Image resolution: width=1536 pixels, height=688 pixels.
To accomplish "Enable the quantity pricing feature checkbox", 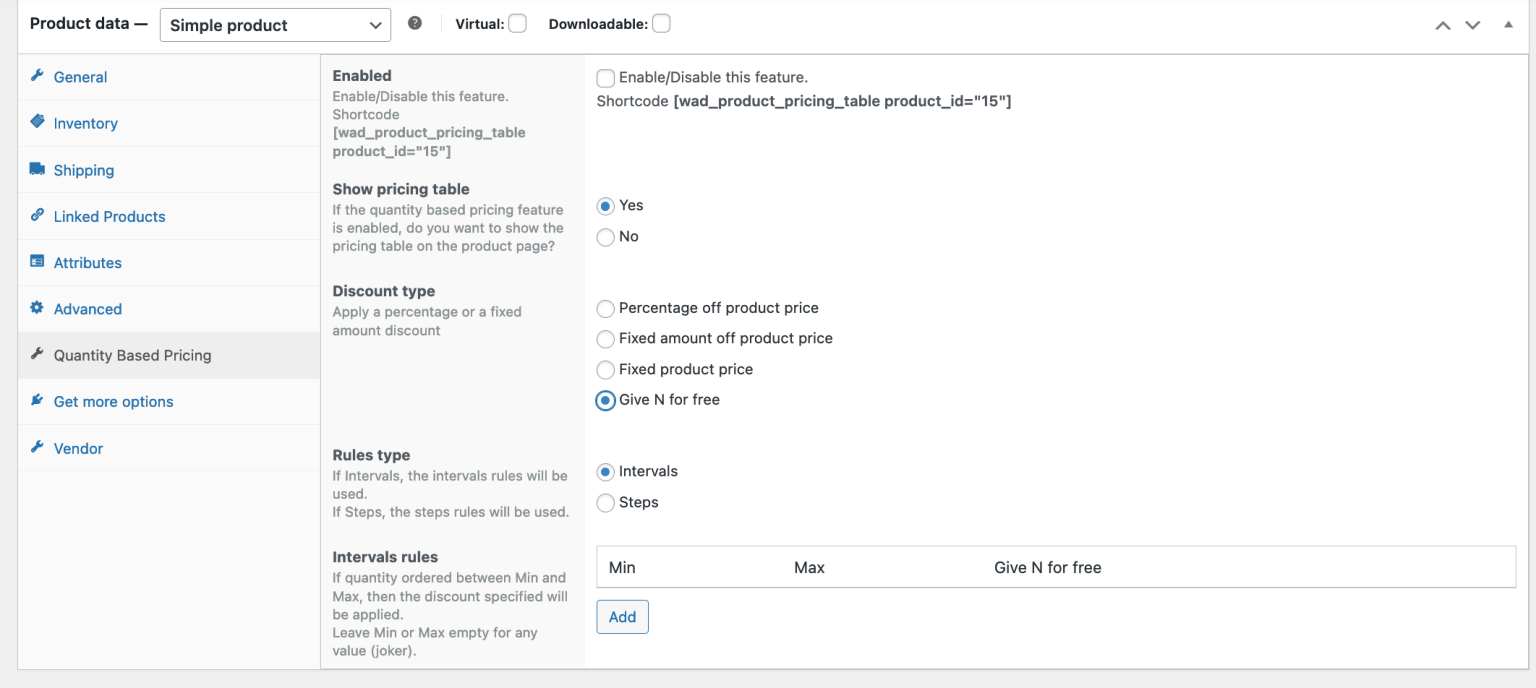I will tap(605, 77).
